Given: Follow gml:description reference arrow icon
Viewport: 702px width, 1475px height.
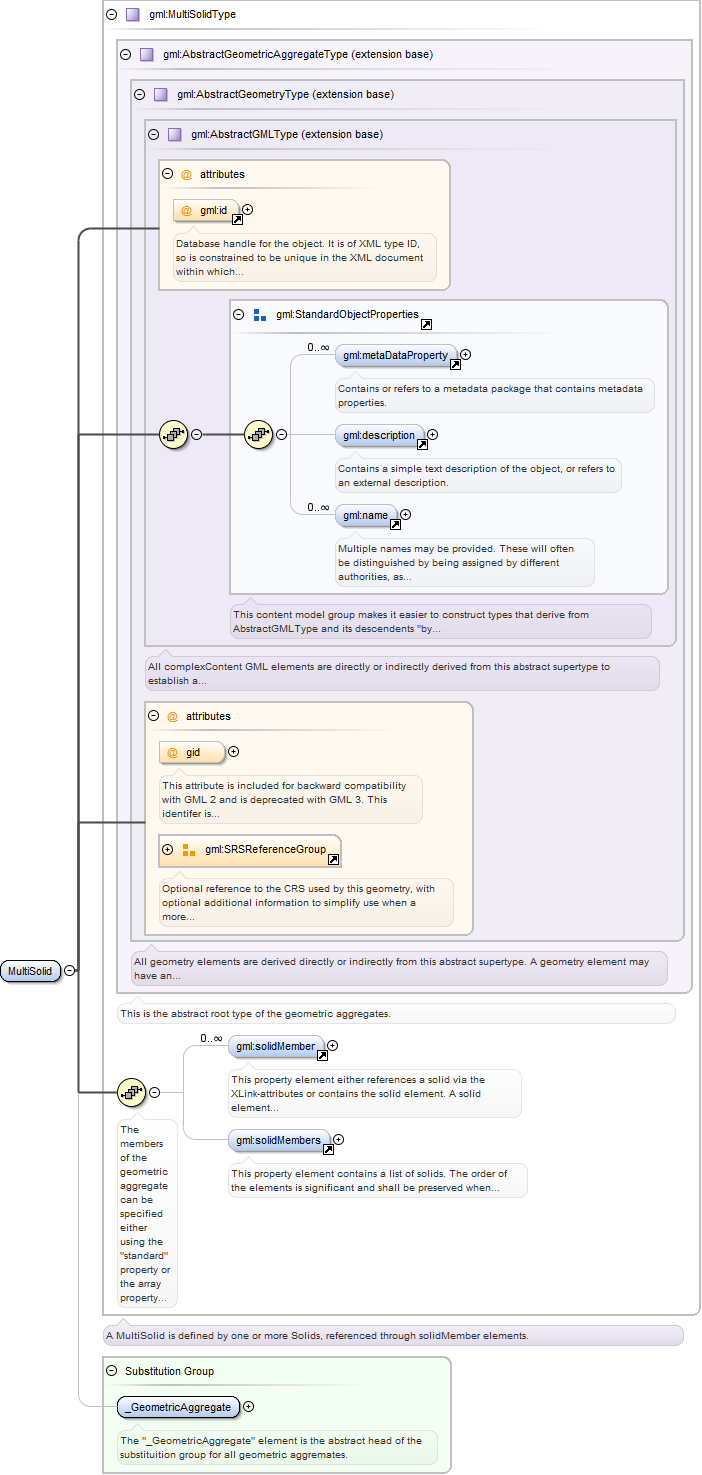Looking at the screenshot, I should coord(422,443).
